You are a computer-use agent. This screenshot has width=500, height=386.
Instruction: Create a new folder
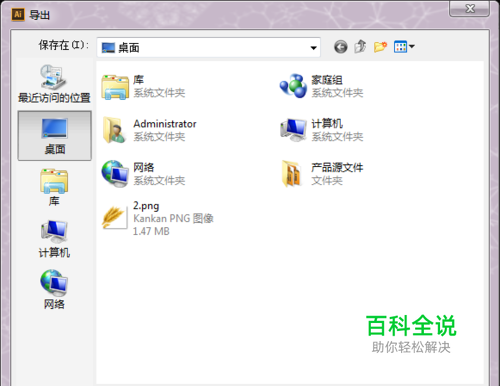tap(380, 47)
